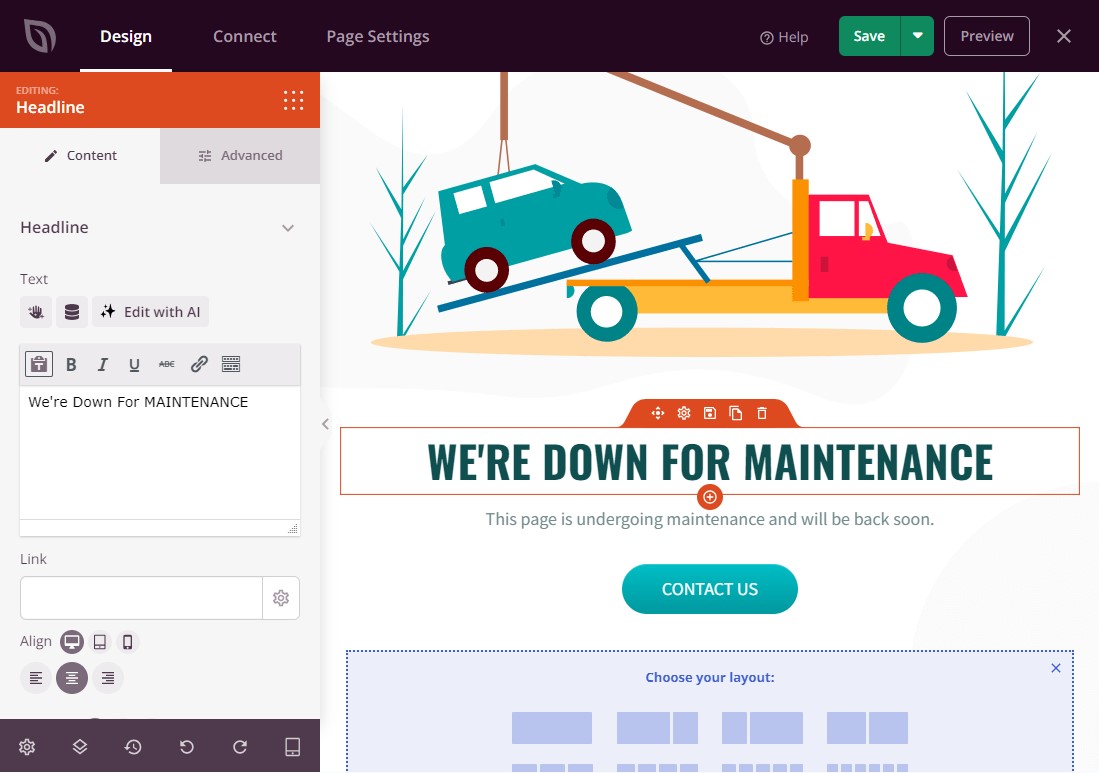Duplicate the headline block

point(736,413)
